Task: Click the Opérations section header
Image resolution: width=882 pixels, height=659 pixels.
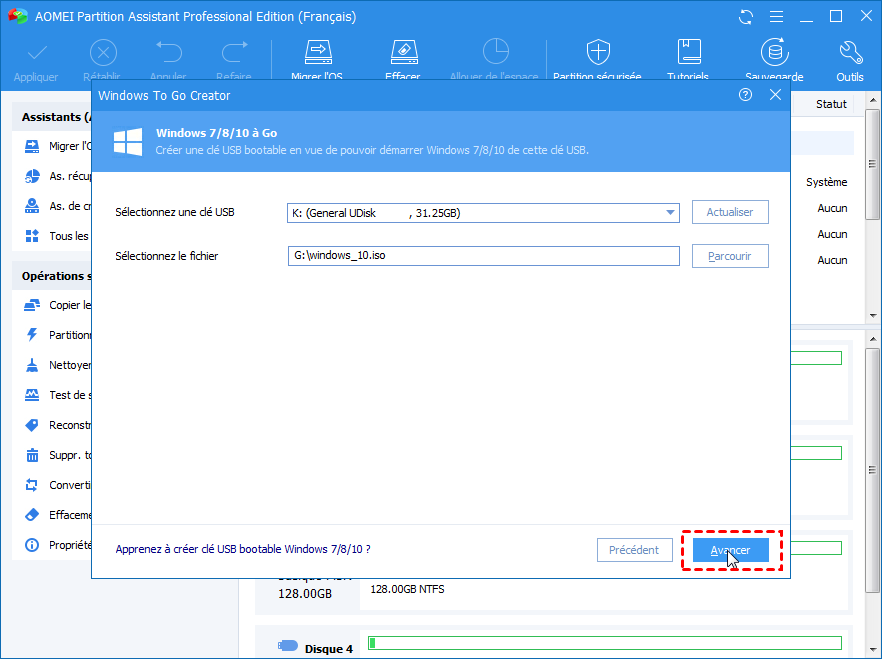Action: point(51,276)
